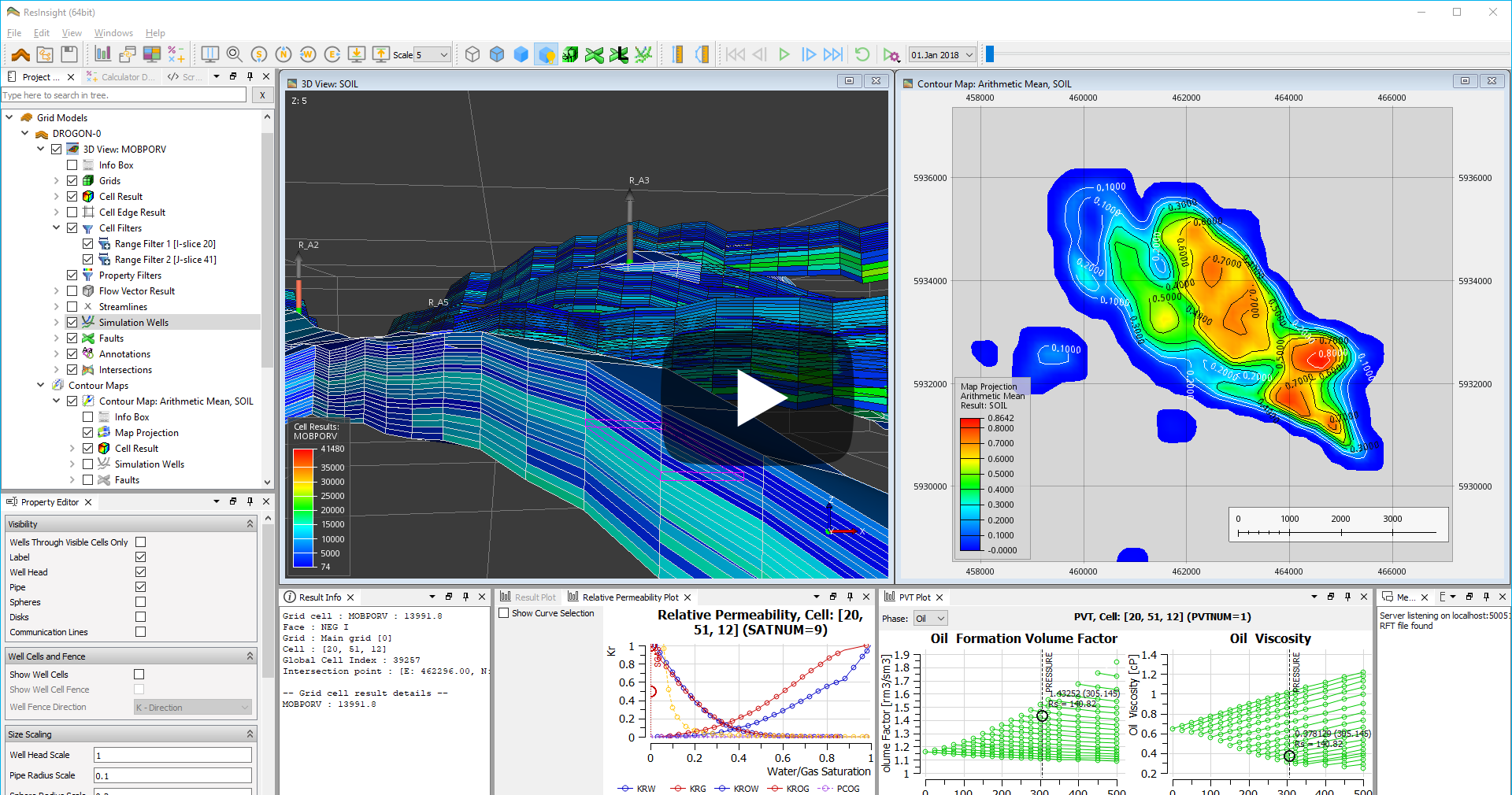Click the look up view icon
Image resolution: width=1512 pixels, height=795 pixels.
coord(381,54)
